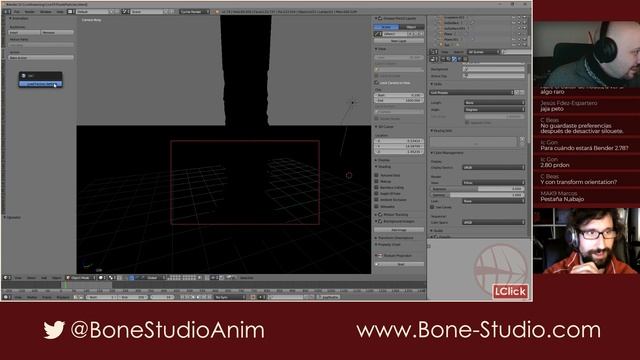Screen dimensions: 640x360
Task: Switch to the Render properties tab icon
Action: pyautogui.click(x=443, y=59)
